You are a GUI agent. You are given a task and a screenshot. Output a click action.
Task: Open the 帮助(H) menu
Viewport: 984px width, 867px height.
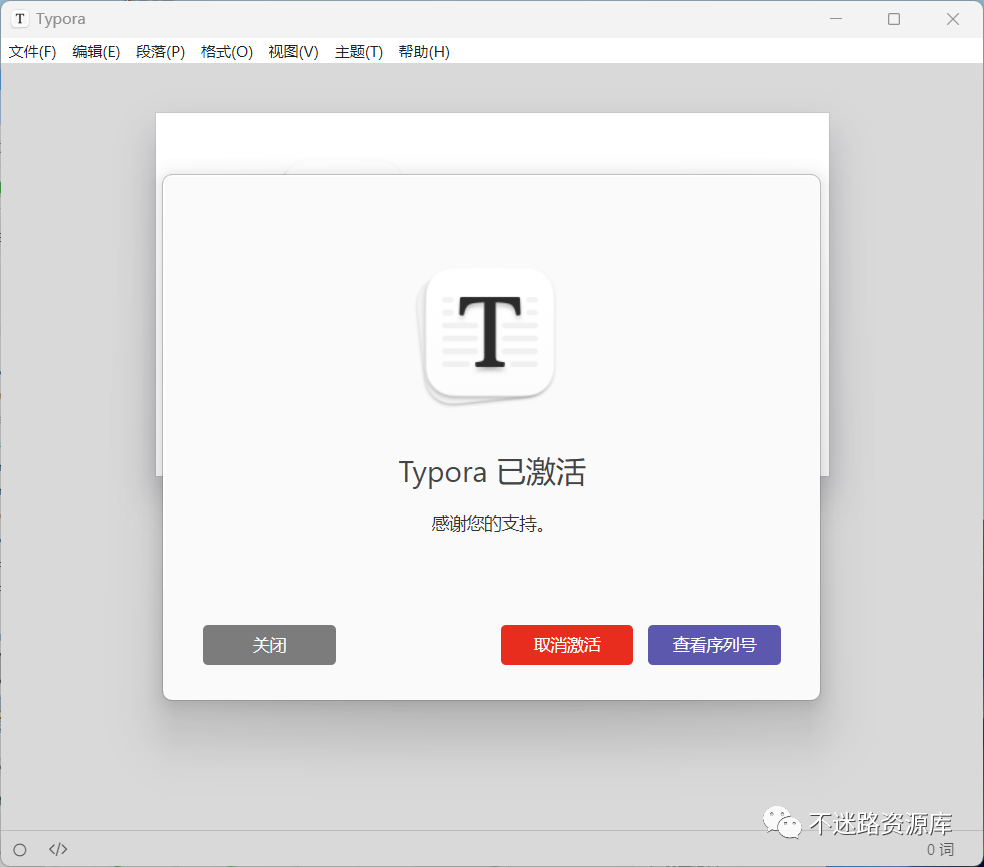[424, 51]
